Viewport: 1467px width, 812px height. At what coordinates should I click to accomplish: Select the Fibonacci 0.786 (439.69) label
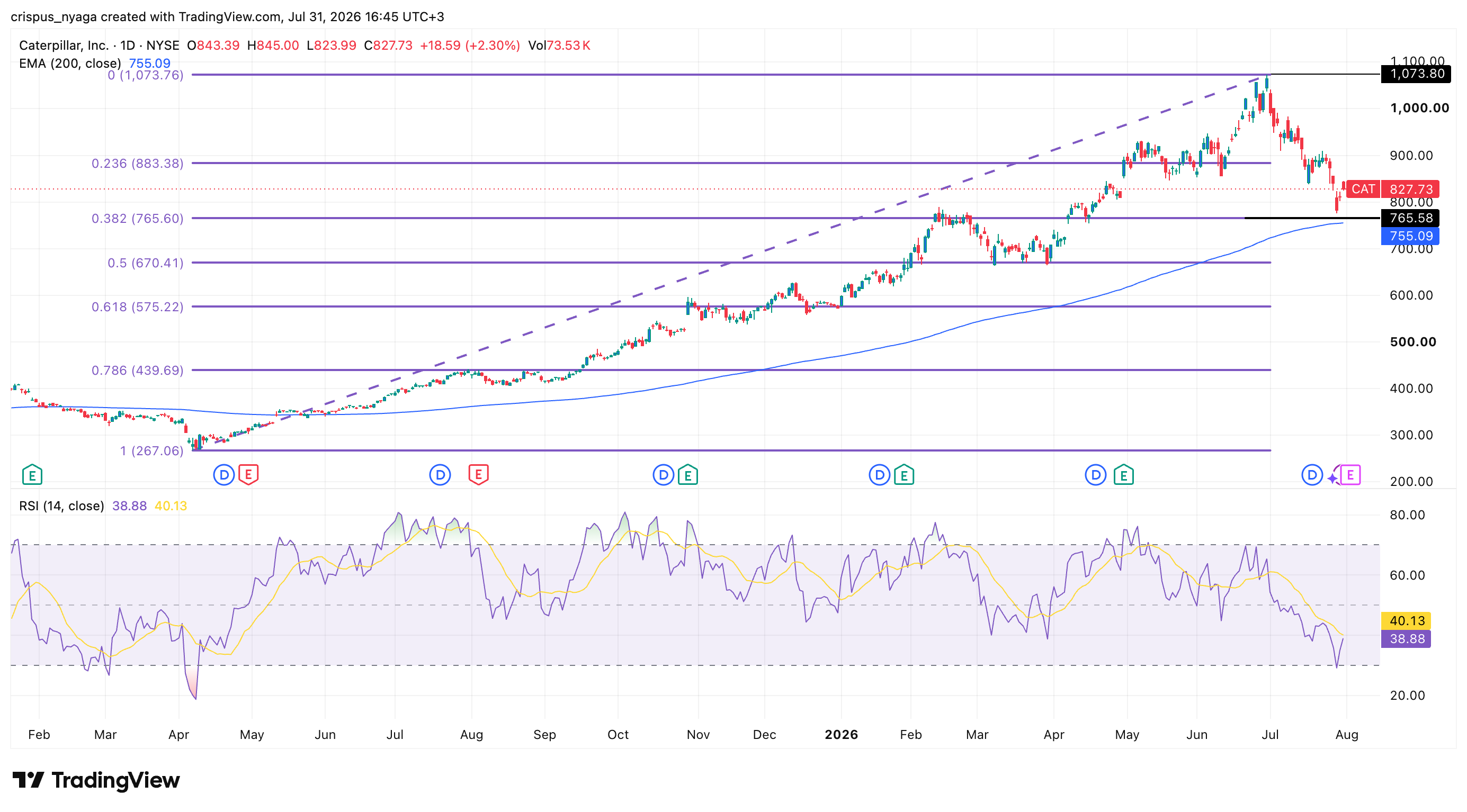point(137,371)
